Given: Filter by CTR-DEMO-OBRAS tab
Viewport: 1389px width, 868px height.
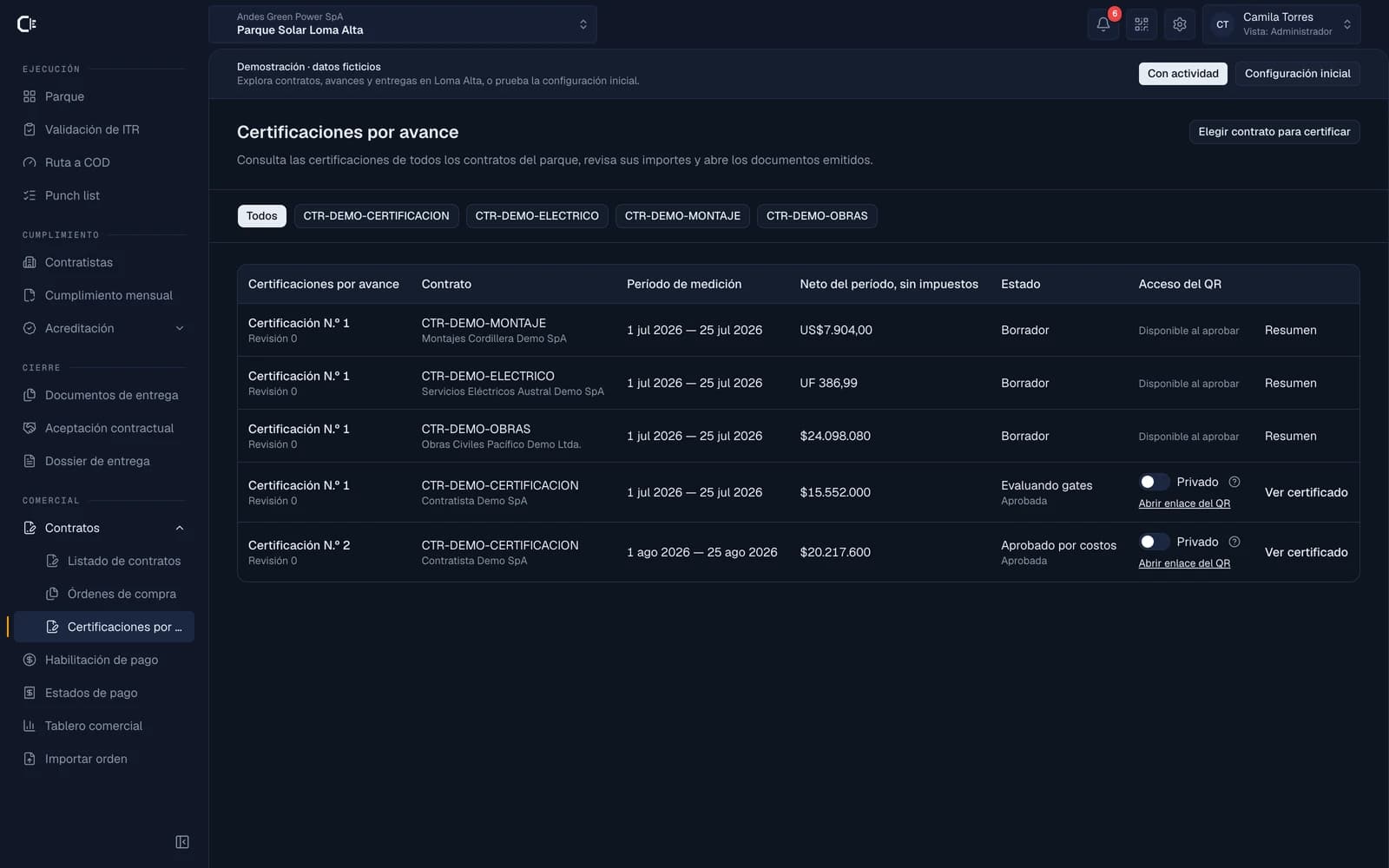Looking at the screenshot, I should tap(817, 216).
